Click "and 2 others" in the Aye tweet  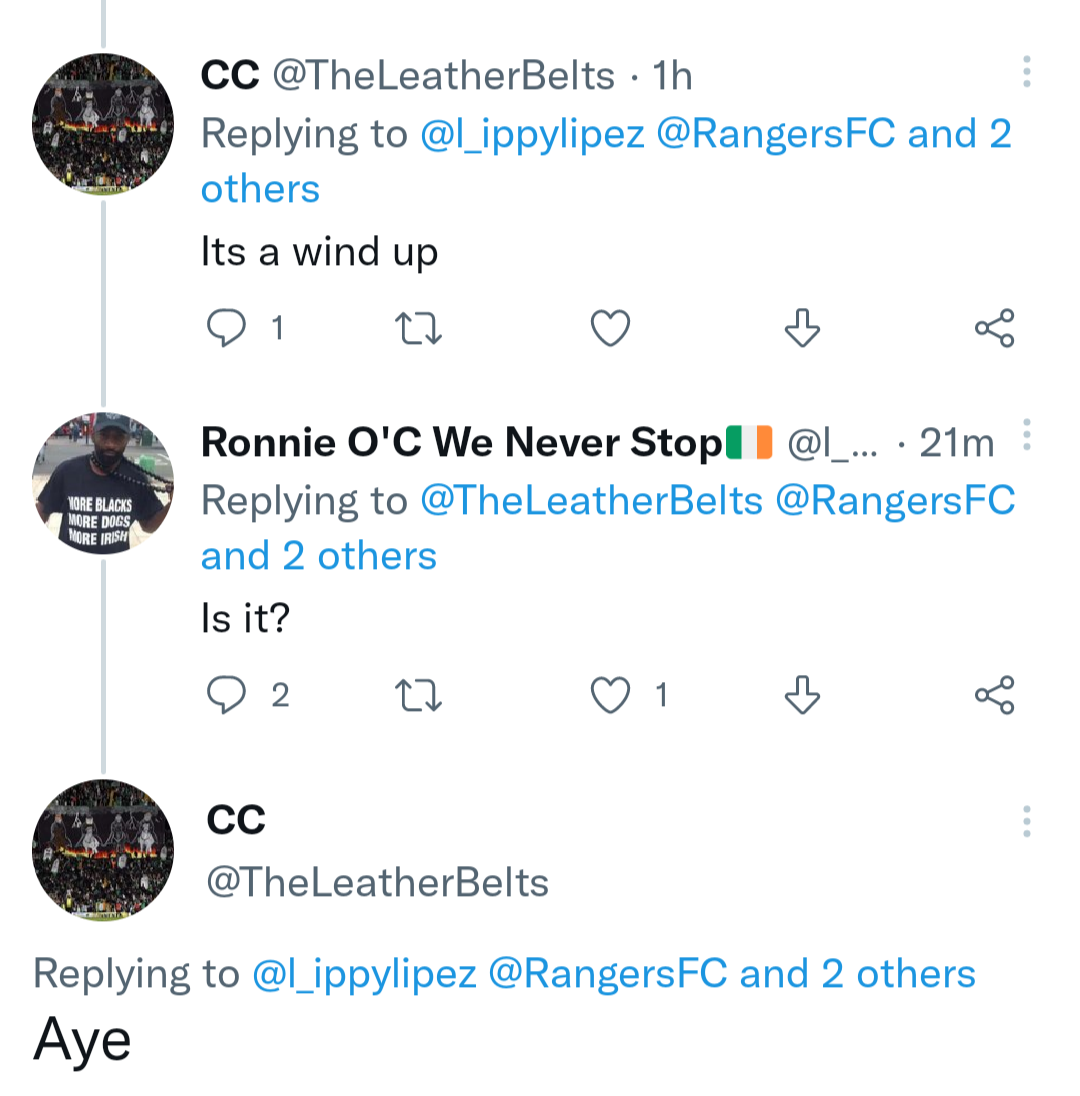857,973
